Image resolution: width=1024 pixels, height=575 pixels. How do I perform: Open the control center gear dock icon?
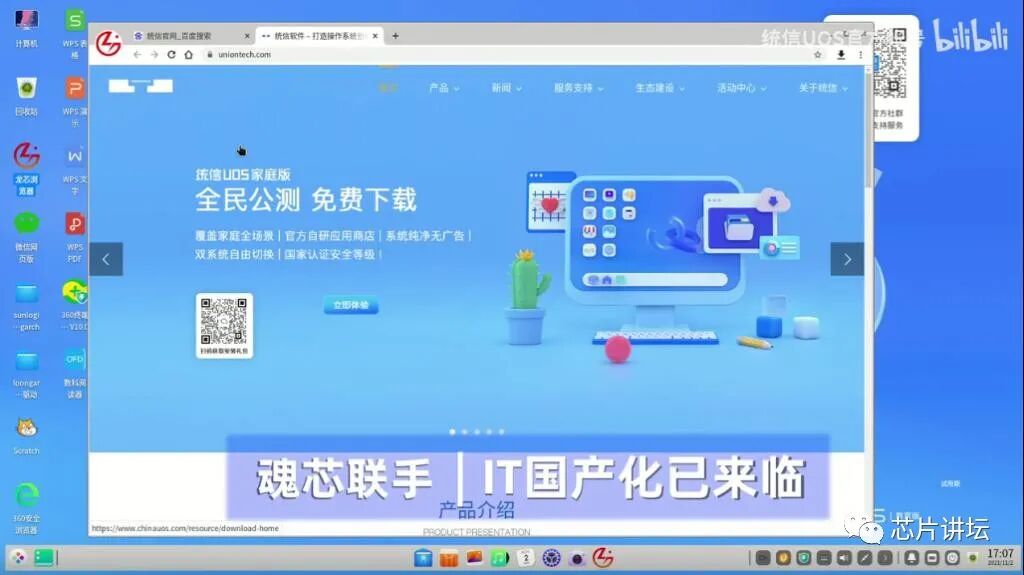552,558
